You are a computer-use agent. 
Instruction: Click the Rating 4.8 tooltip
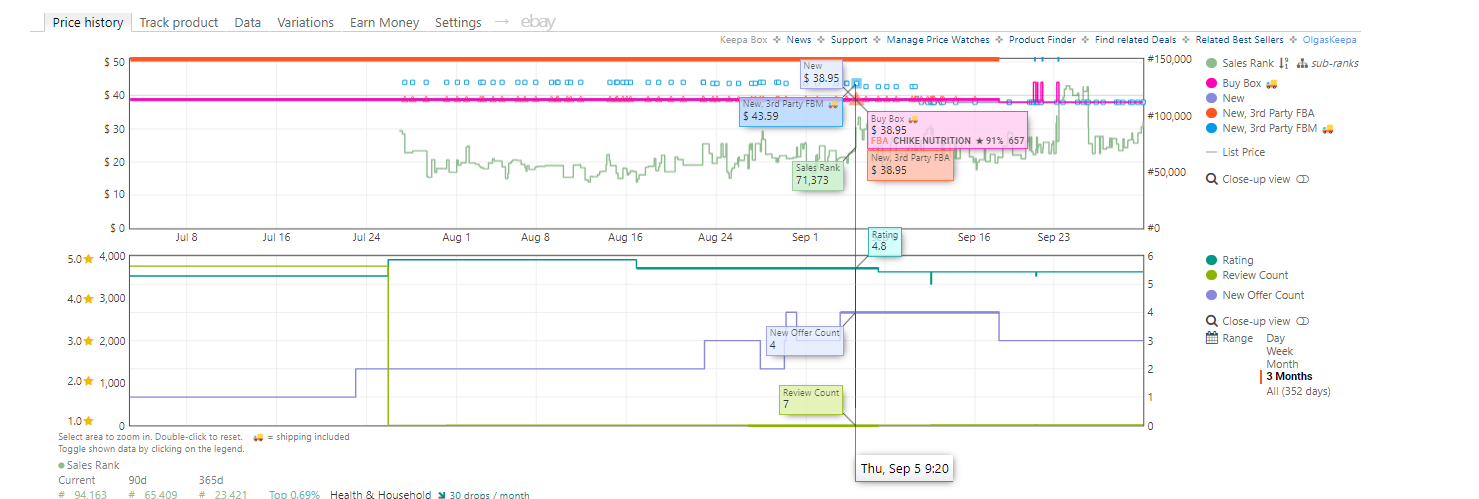pos(885,241)
